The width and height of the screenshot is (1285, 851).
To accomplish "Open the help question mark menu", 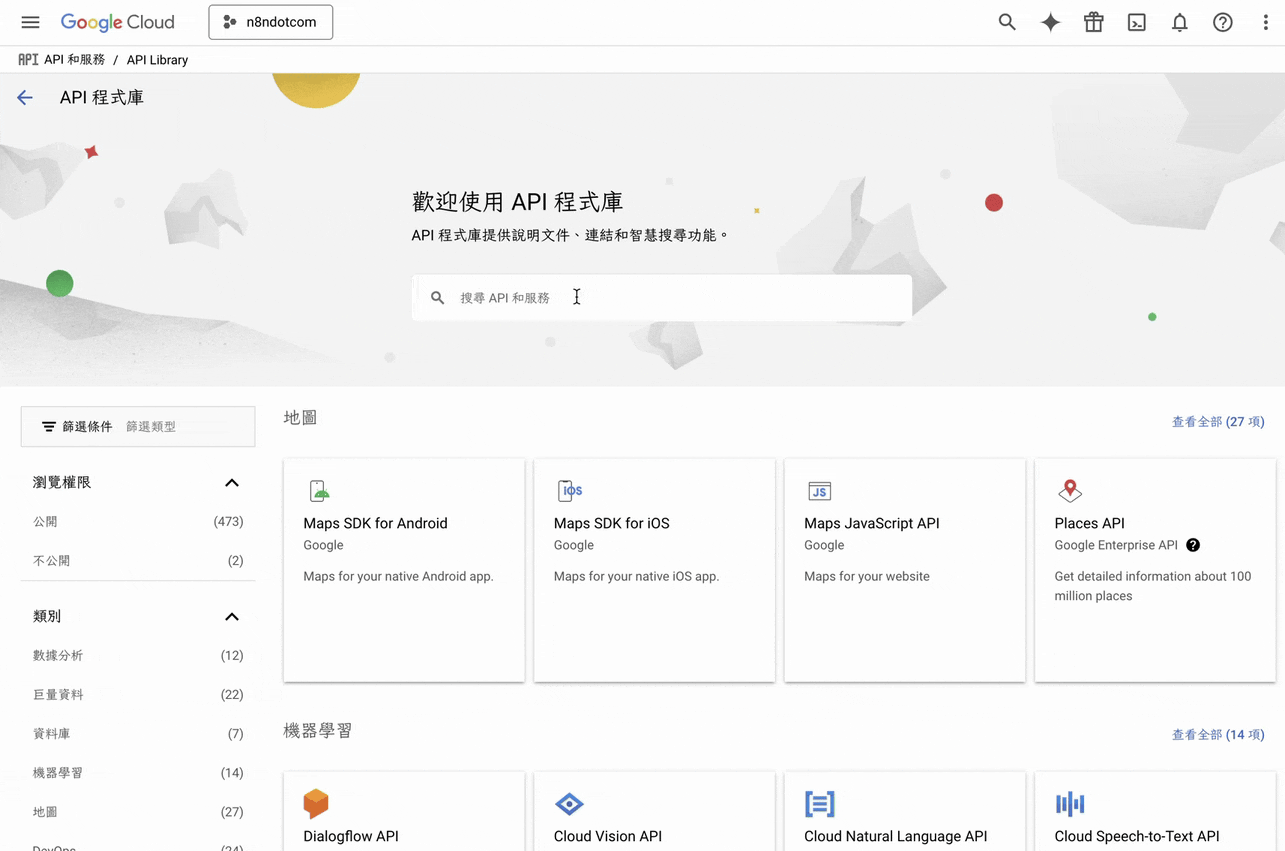I will point(1223,22).
